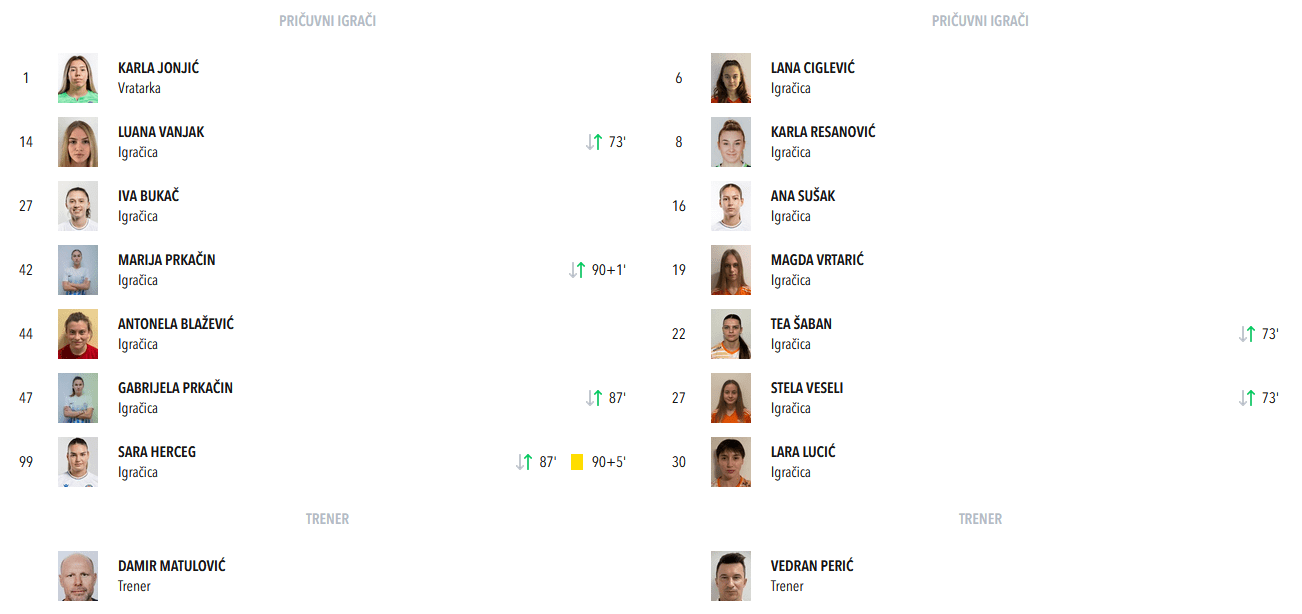The image size is (1302, 614).
Task: Click the Luana Vanjak name link
Action: click(x=161, y=132)
